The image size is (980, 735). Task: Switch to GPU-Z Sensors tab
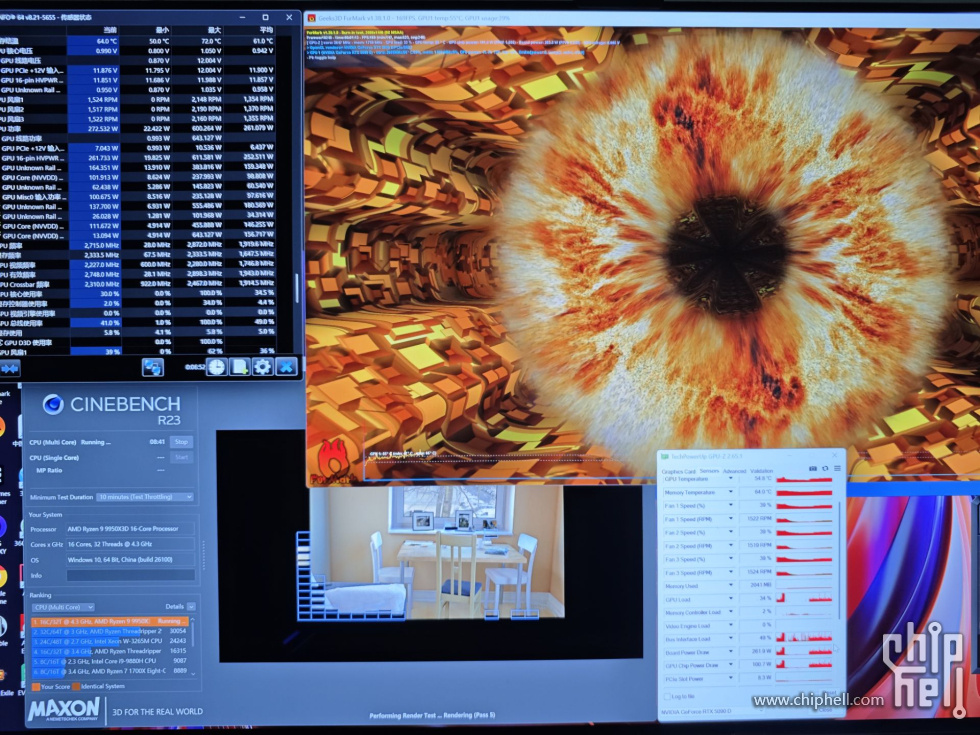click(709, 471)
